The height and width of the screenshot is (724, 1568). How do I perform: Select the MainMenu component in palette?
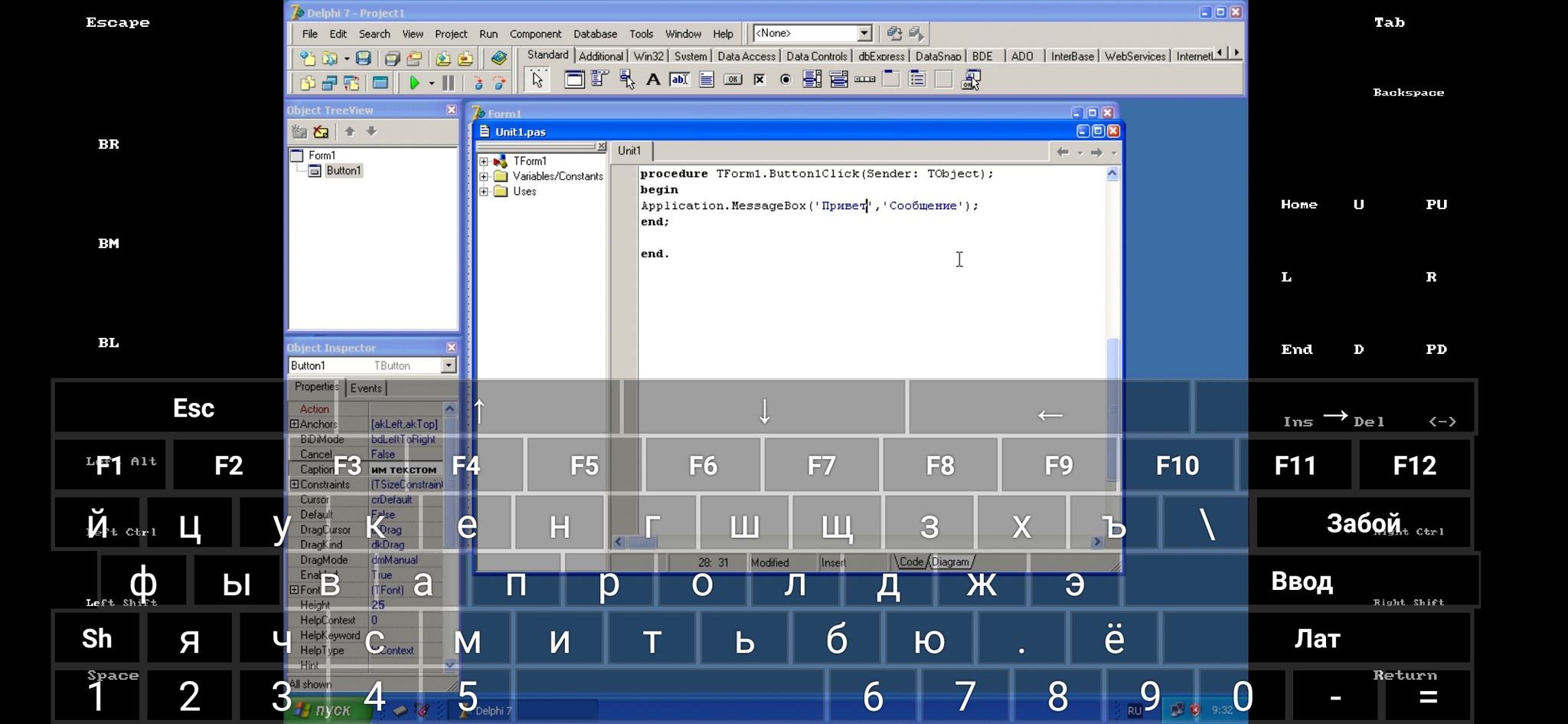click(600, 80)
